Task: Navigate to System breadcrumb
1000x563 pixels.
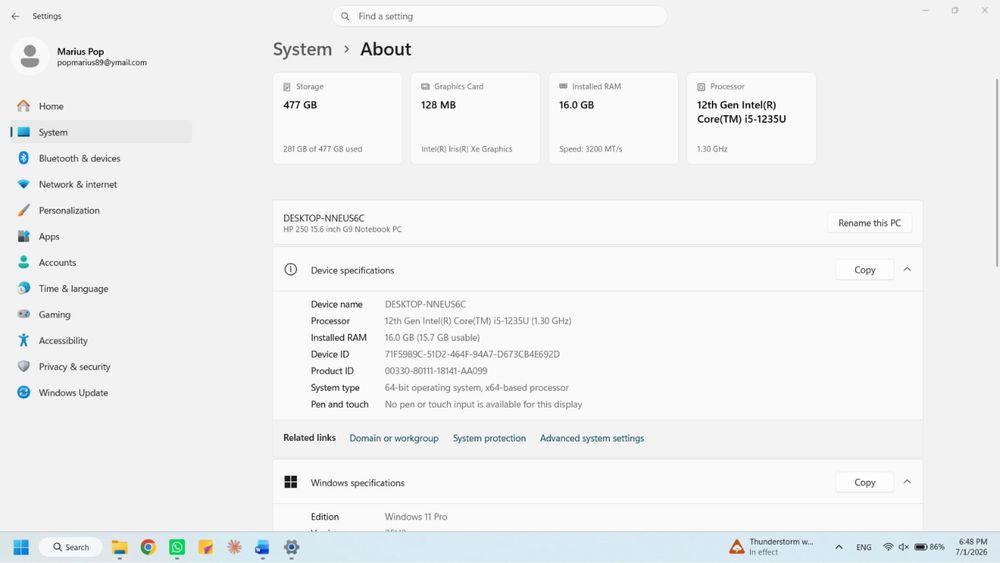Action: point(302,49)
